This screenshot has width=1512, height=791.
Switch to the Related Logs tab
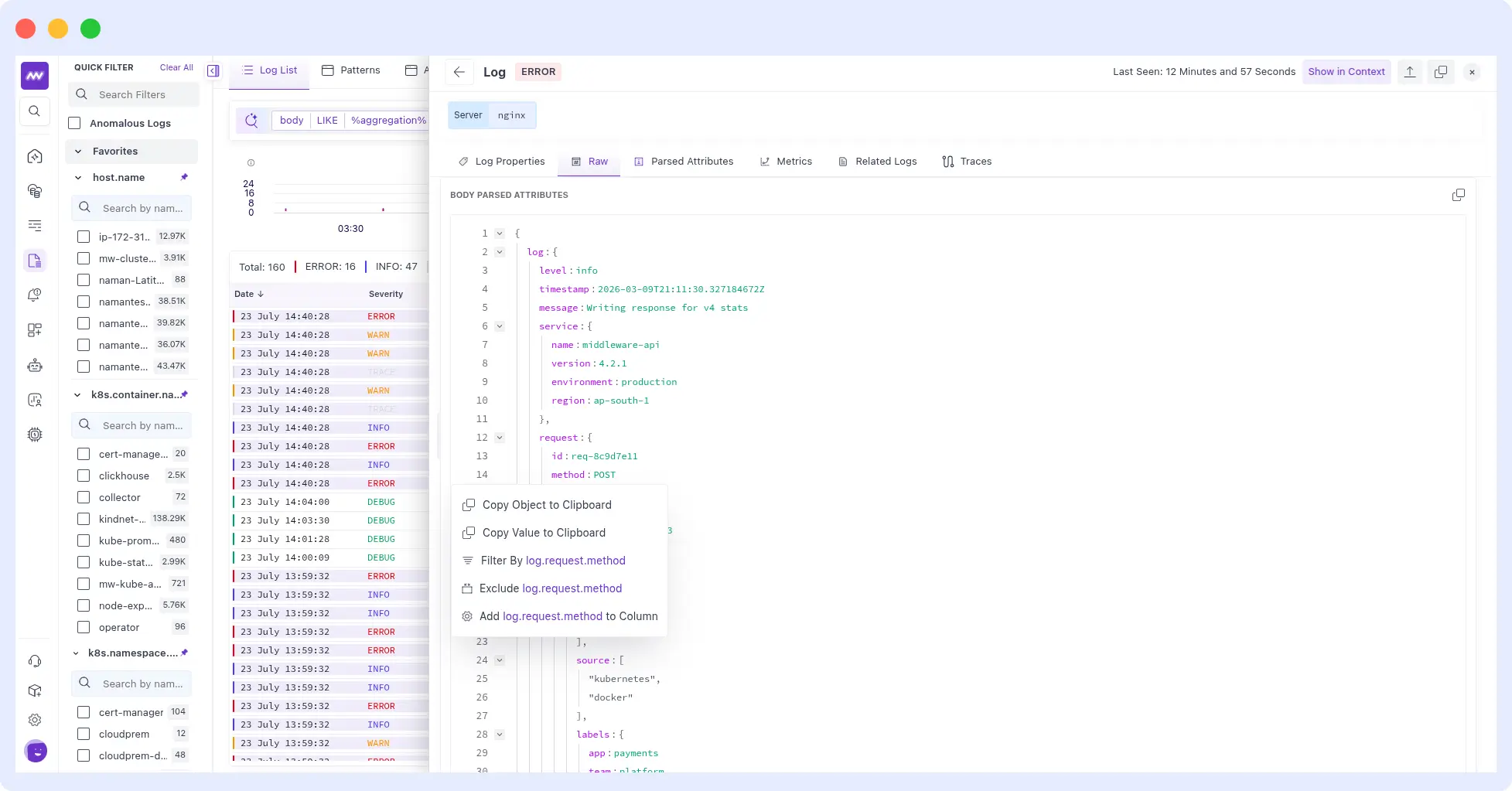coord(878,162)
